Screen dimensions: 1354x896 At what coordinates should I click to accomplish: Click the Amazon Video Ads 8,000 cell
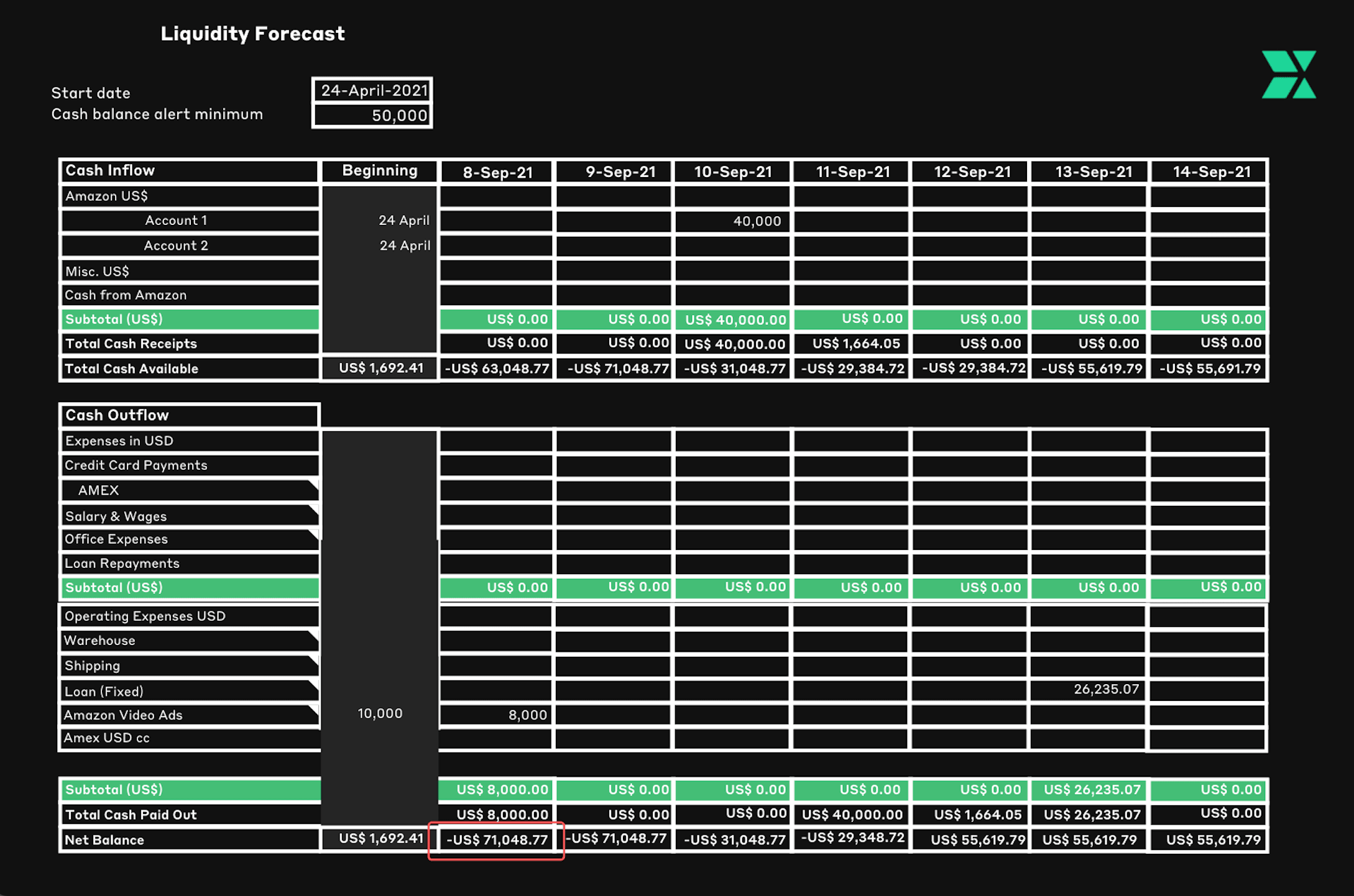coord(495,715)
